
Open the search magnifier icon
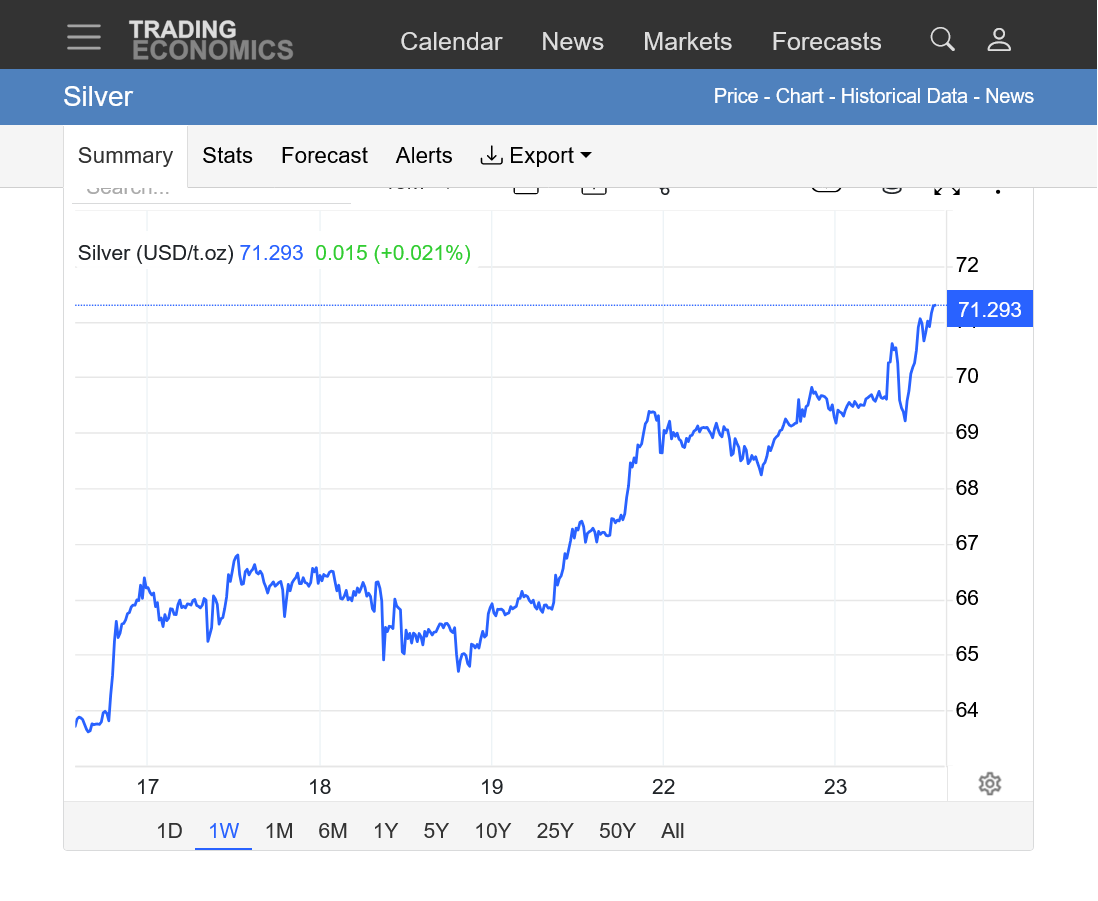[942, 40]
